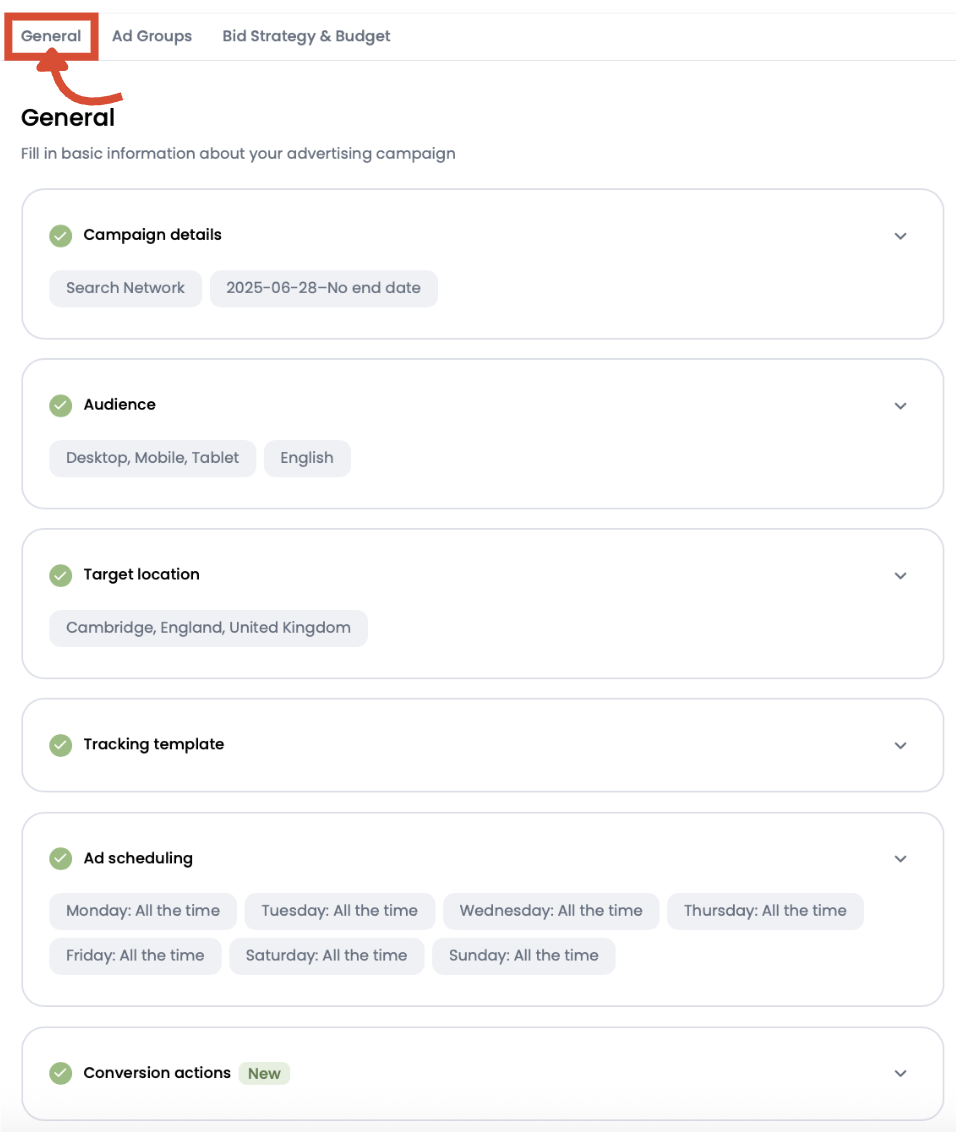The width and height of the screenshot is (956, 1132).
Task: Click the Search Network chip
Action: pyautogui.click(x=125, y=288)
